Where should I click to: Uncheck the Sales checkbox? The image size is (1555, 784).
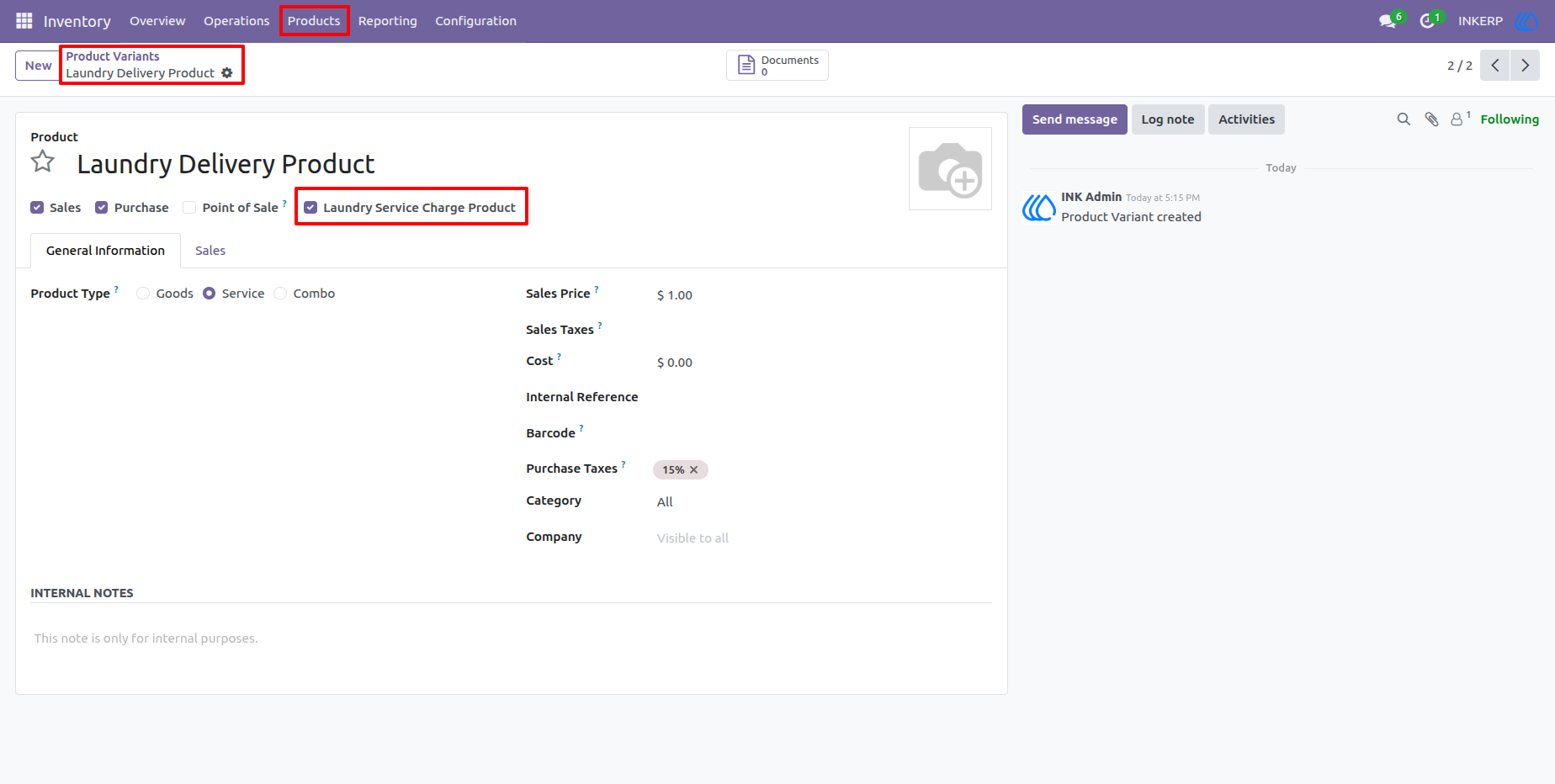(x=37, y=208)
